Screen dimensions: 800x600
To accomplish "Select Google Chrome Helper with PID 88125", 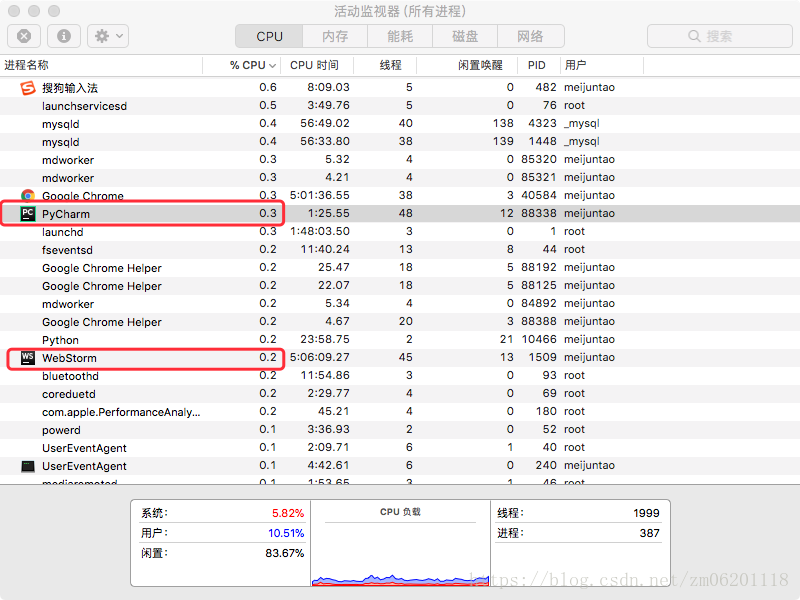I will [400, 286].
